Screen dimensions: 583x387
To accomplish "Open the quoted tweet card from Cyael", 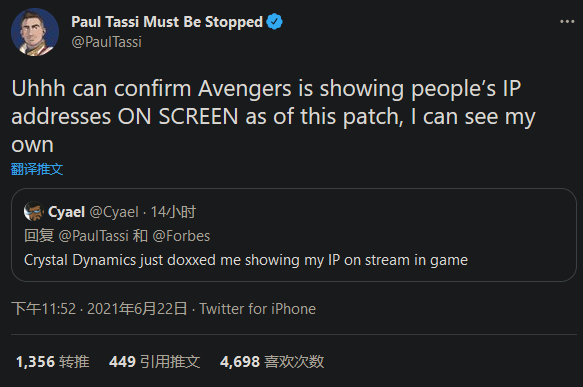I will (x=294, y=235).
